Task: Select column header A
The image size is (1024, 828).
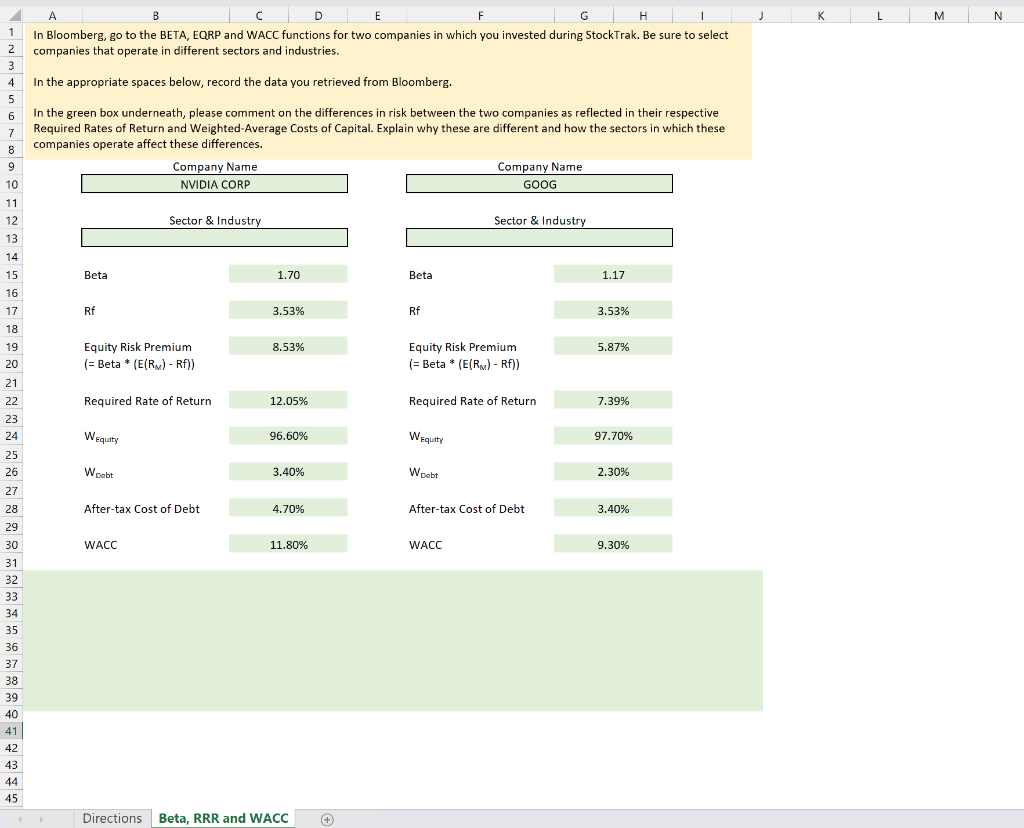Action: point(52,15)
